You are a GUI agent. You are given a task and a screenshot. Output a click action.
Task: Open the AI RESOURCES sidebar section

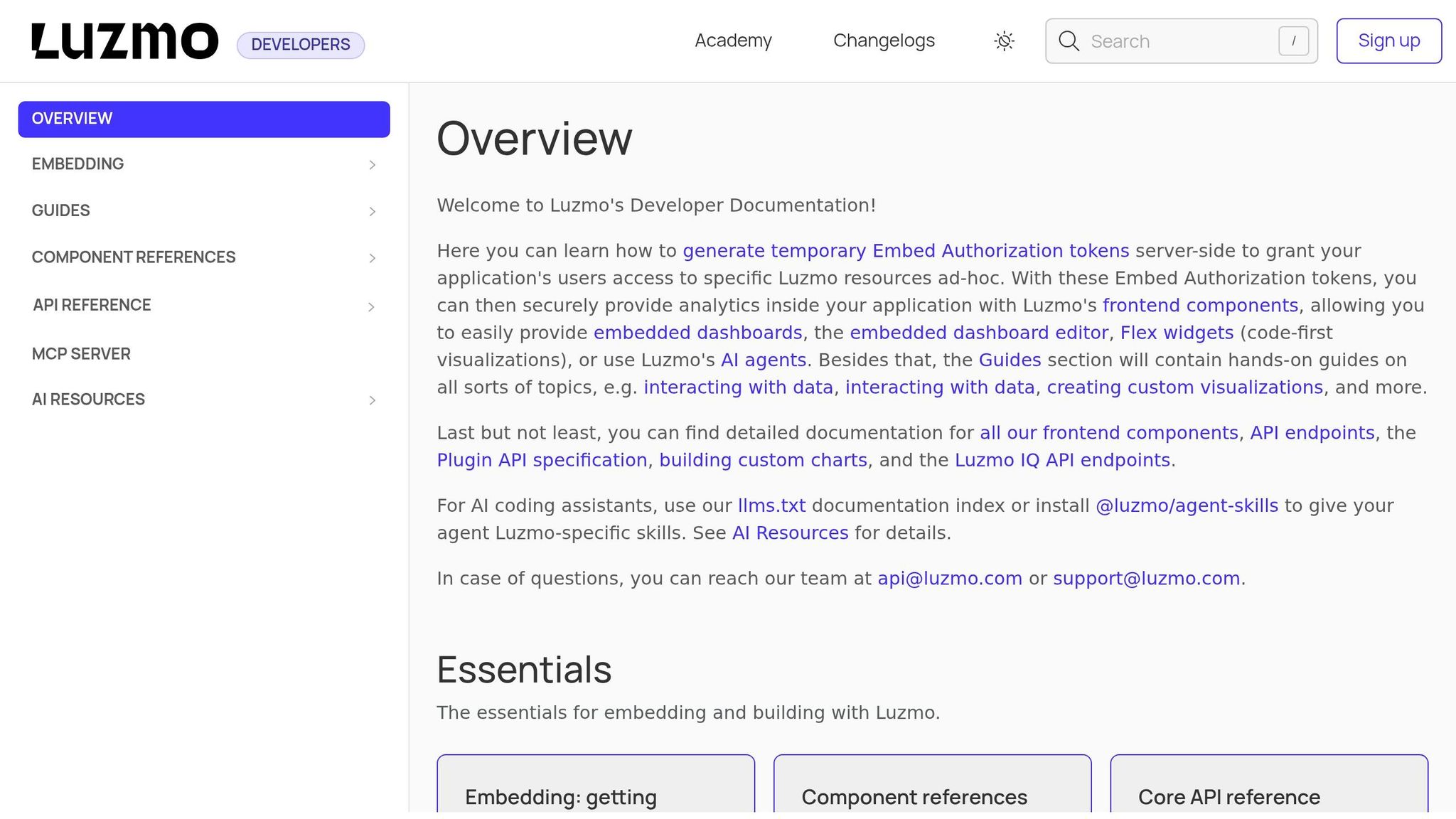click(204, 400)
